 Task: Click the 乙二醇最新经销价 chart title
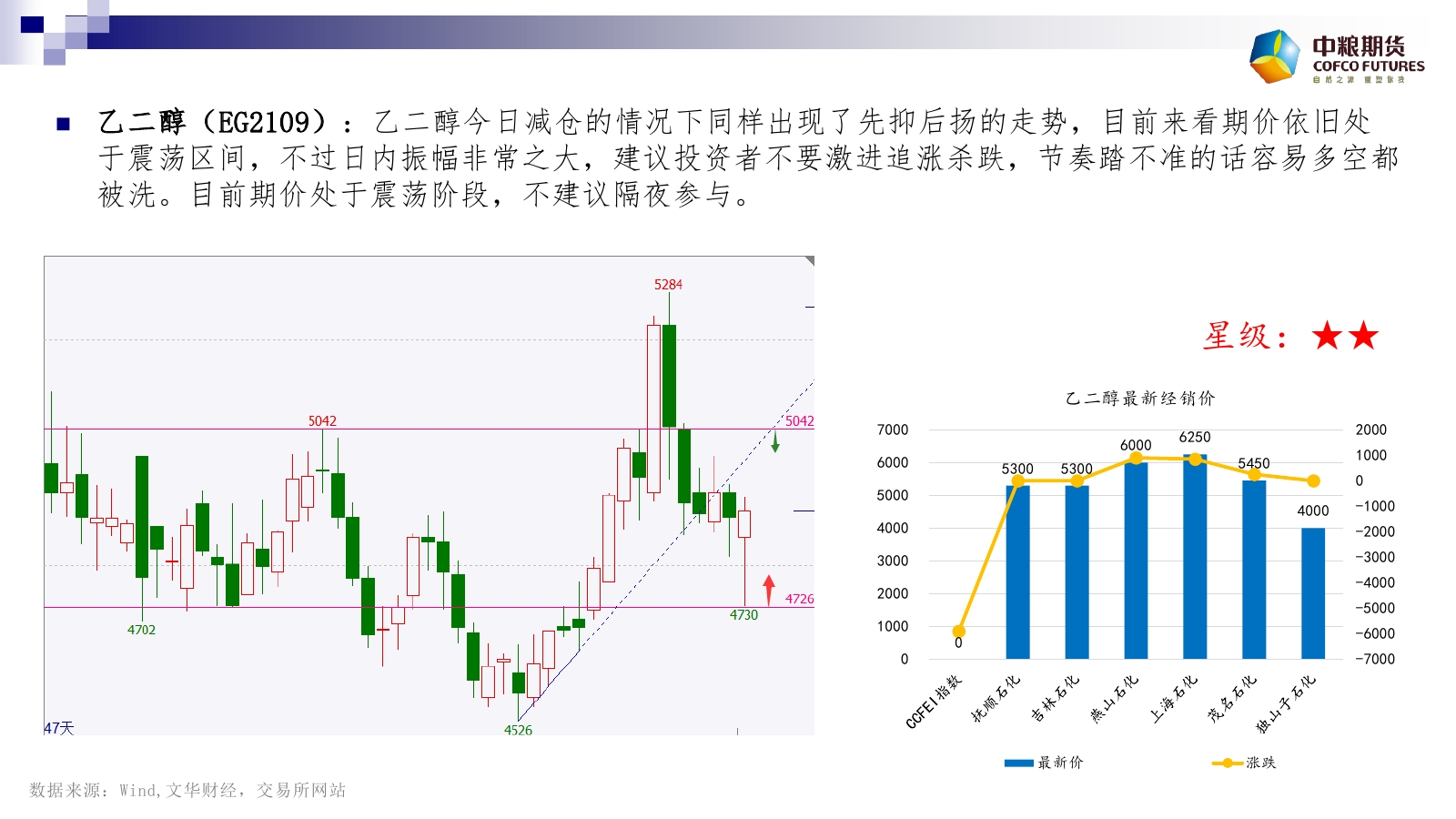pyautogui.click(x=1139, y=398)
